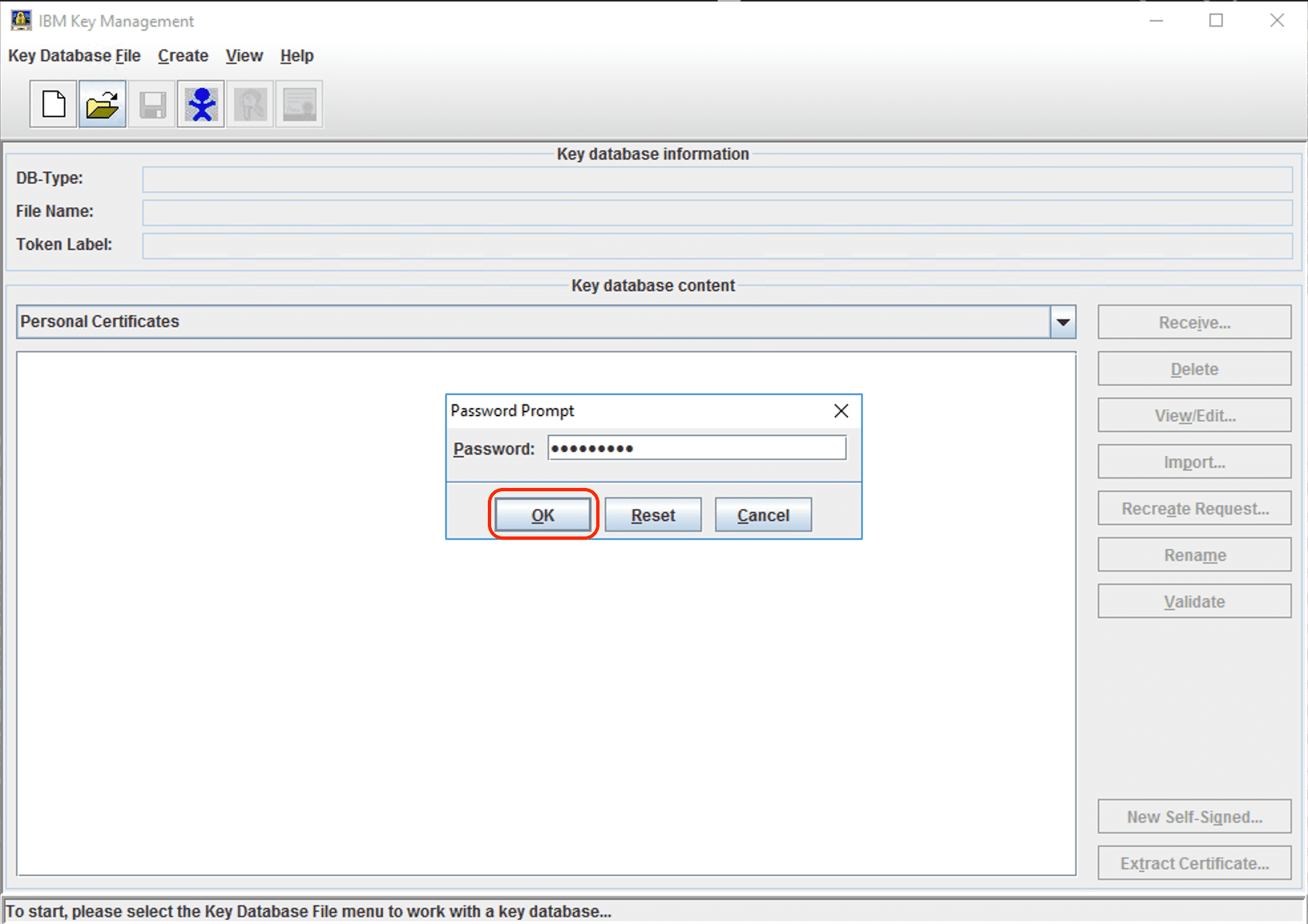1308x924 pixels.
Task: Click the Extract Certificate... button
Action: [1194, 864]
